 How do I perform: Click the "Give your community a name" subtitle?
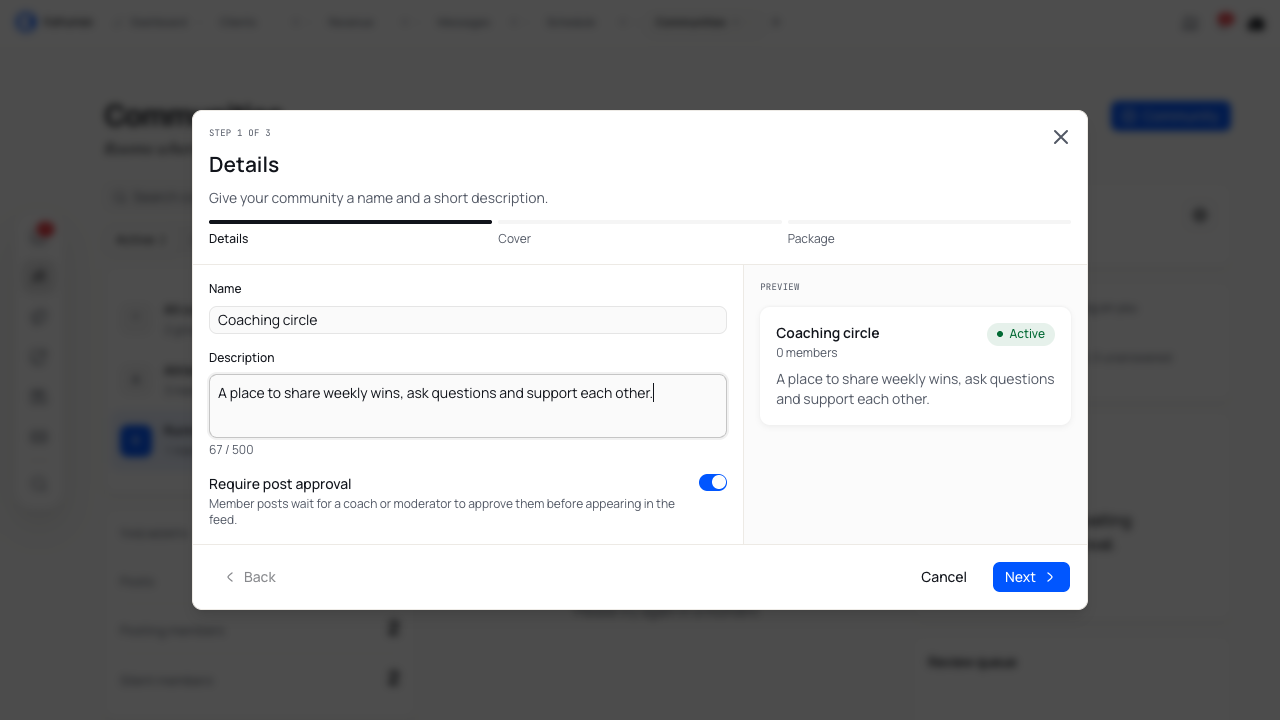coord(378,198)
